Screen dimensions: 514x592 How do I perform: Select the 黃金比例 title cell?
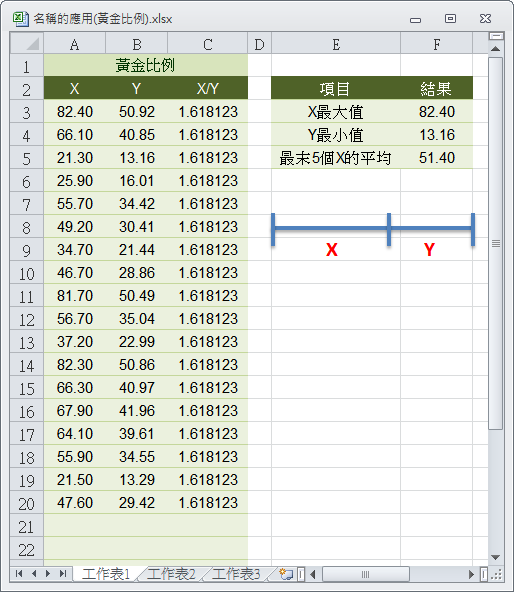[x=146, y=65]
